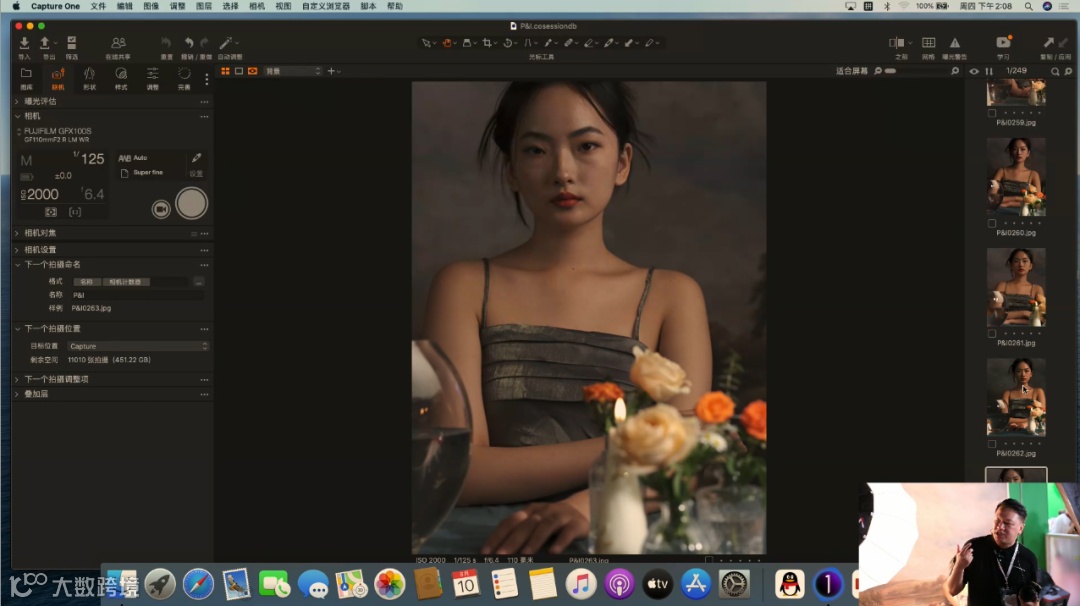This screenshot has height=606, width=1080.
Task: Click 适合屏幕 fit to screen
Action: point(851,71)
